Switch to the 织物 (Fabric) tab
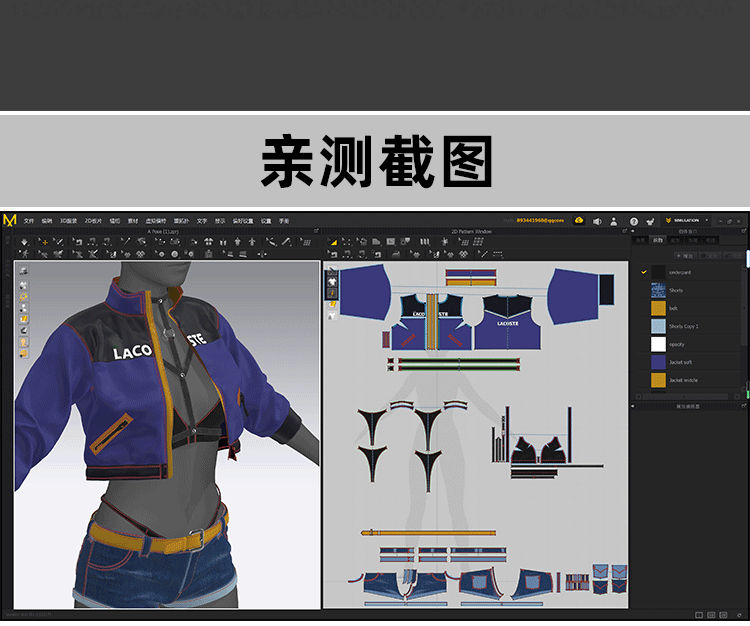 pyautogui.click(x=657, y=240)
